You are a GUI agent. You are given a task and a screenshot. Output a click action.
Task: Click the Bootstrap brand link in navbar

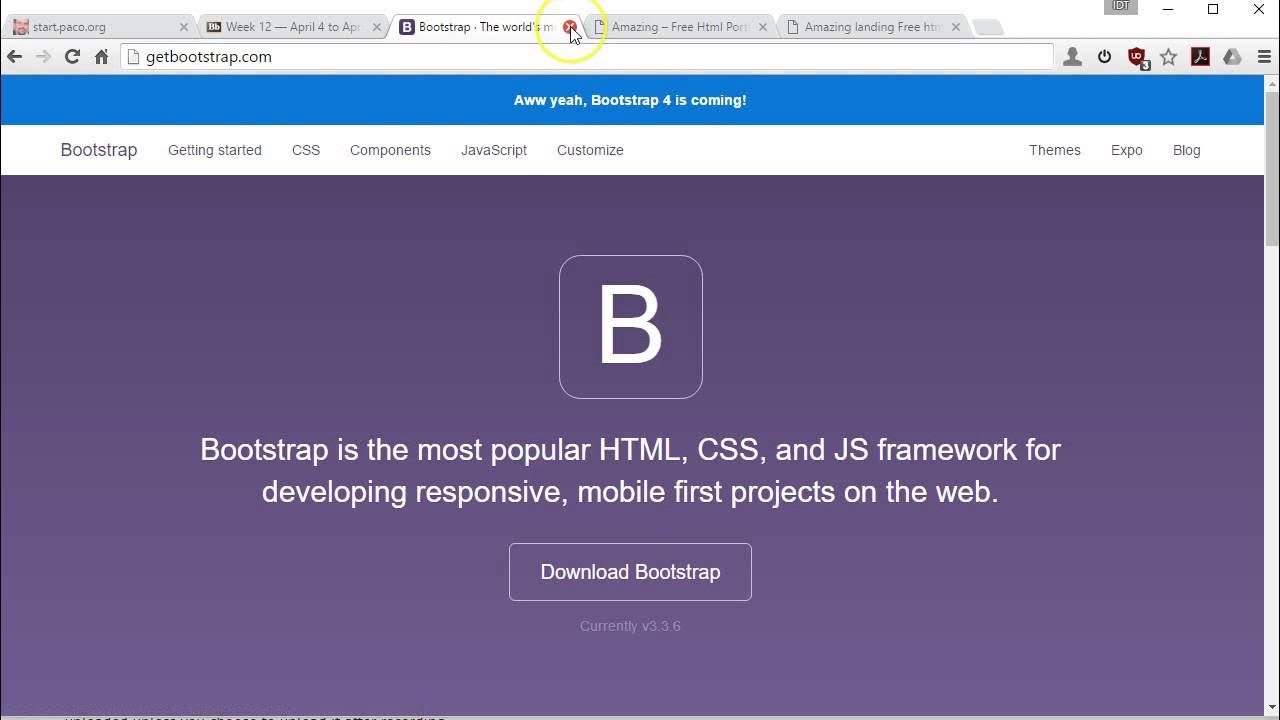[99, 150]
